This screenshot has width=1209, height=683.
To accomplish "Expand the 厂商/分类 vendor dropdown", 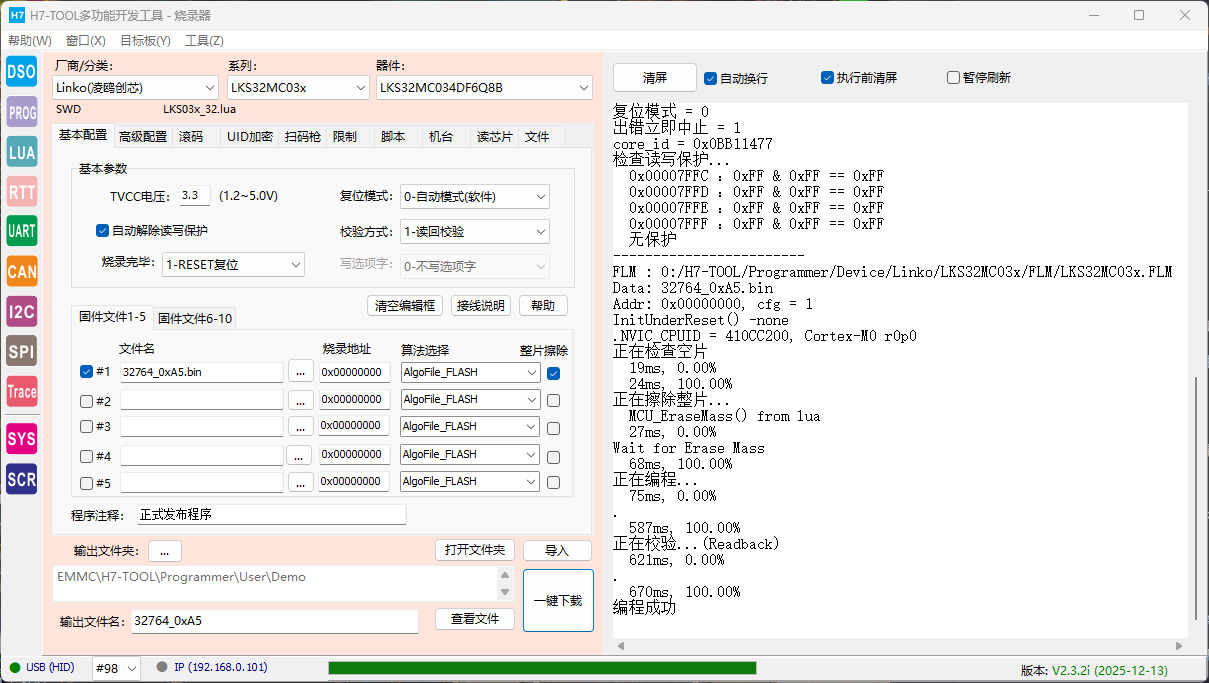I will 134,88.
